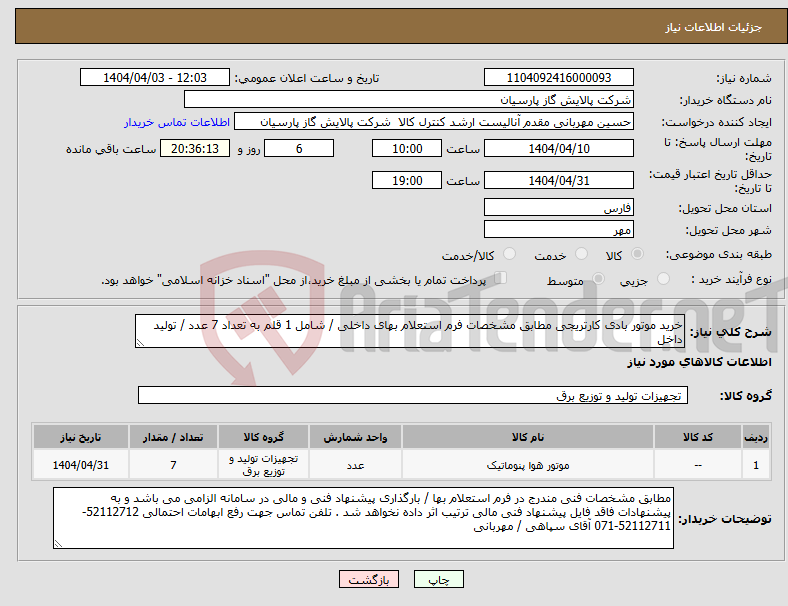This screenshot has height=606, width=788.
Task: Click the ردیف column header
Action: click(756, 437)
